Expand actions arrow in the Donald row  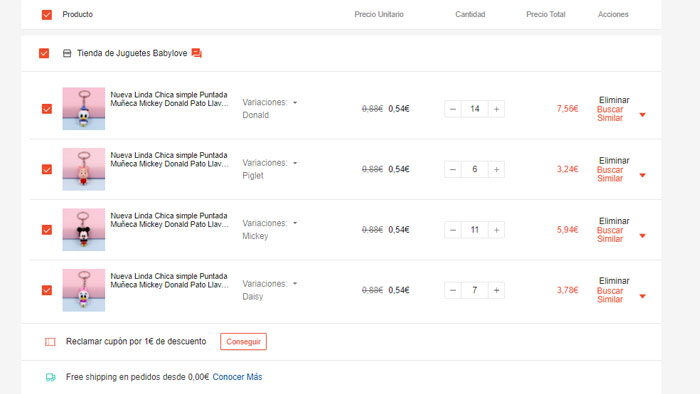tap(642, 115)
